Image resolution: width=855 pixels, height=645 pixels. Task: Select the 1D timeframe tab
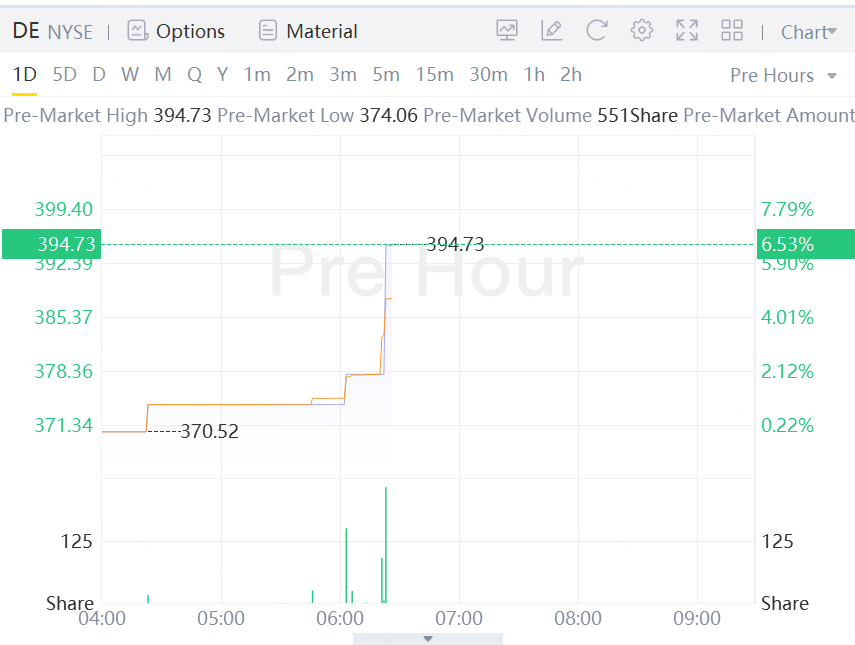(24, 75)
